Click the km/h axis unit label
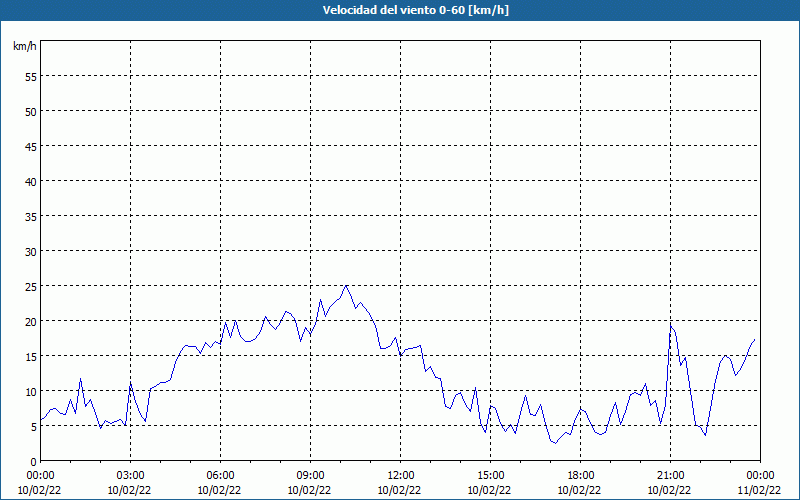This screenshot has height=500, width=800. tap(24, 46)
